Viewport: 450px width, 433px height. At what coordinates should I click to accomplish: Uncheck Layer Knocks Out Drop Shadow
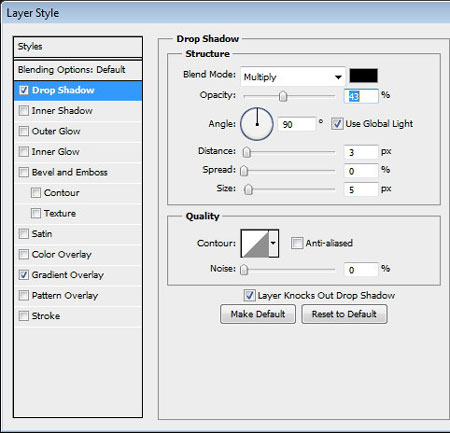coord(249,295)
